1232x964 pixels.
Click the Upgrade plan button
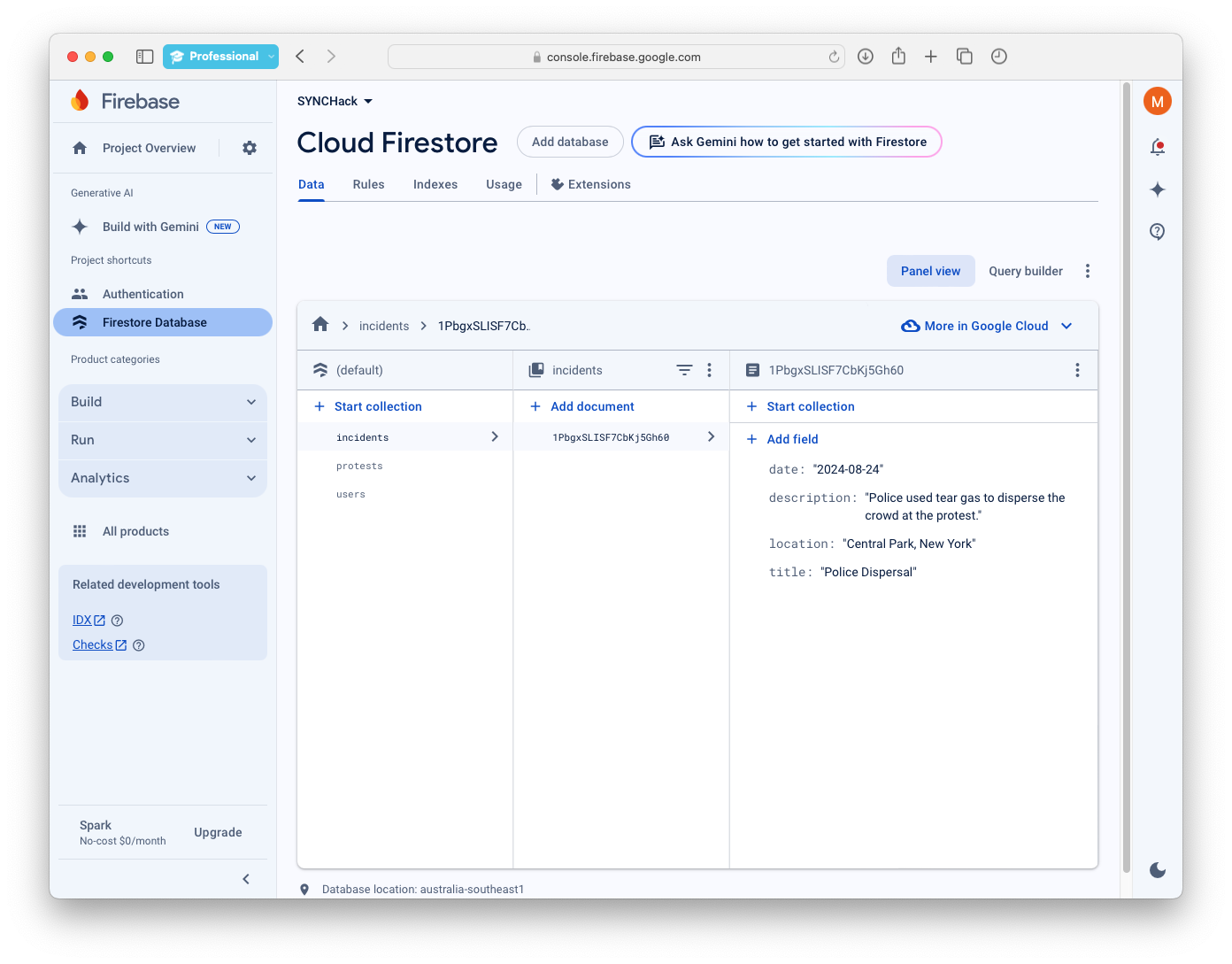[218, 832]
